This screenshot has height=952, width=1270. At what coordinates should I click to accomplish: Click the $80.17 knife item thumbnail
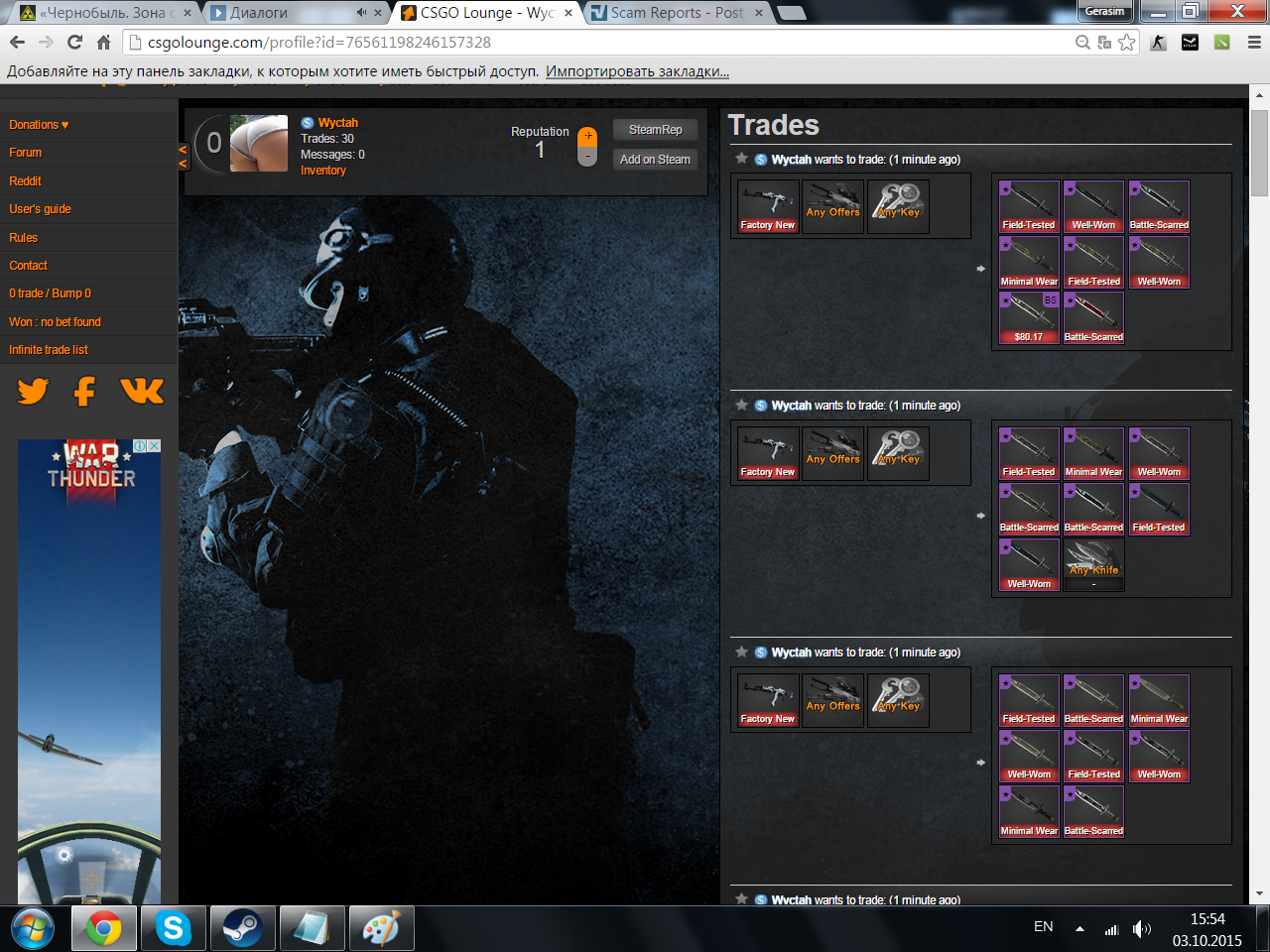point(1029,318)
